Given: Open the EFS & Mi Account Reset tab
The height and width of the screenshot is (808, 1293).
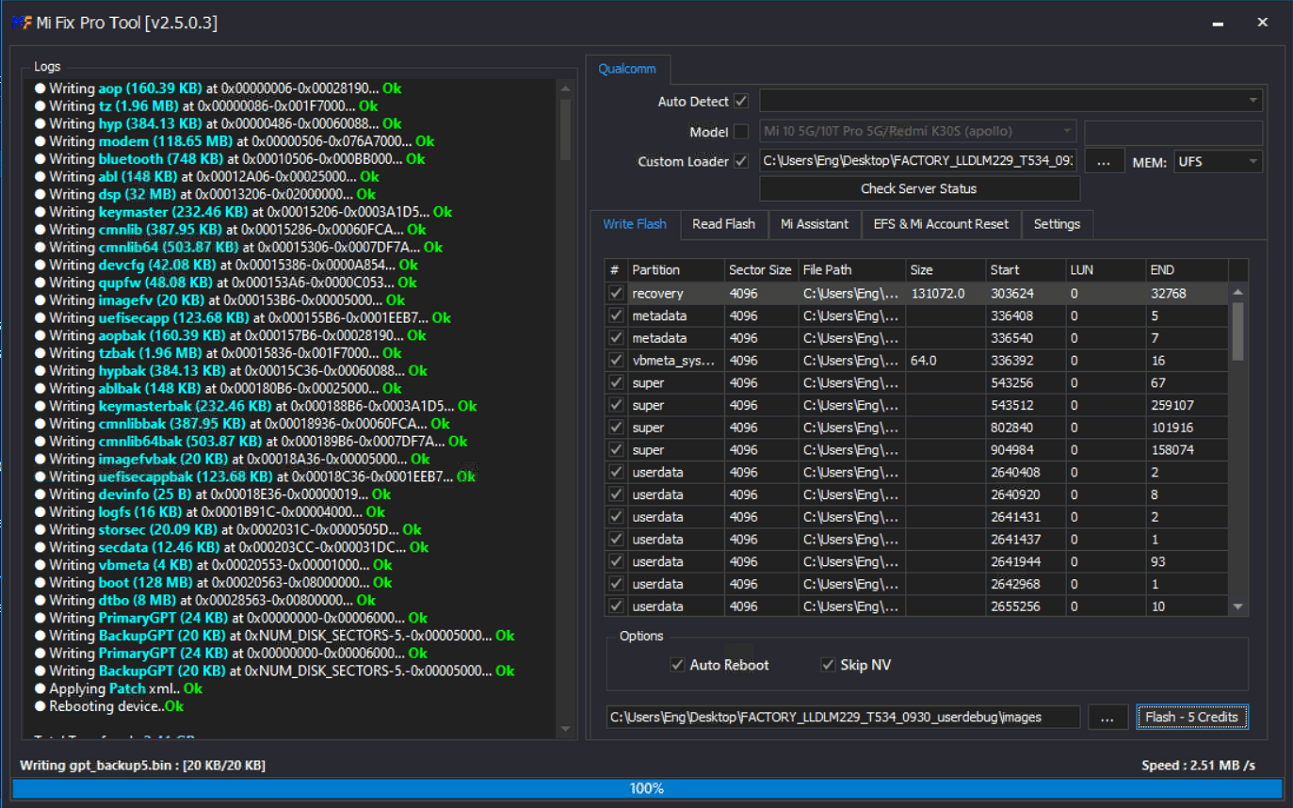Looking at the screenshot, I should [x=941, y=224].
